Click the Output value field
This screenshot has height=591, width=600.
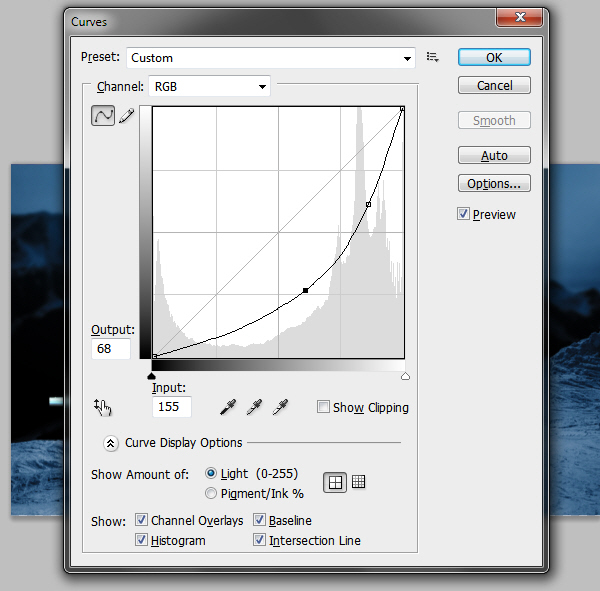point(111,348)
